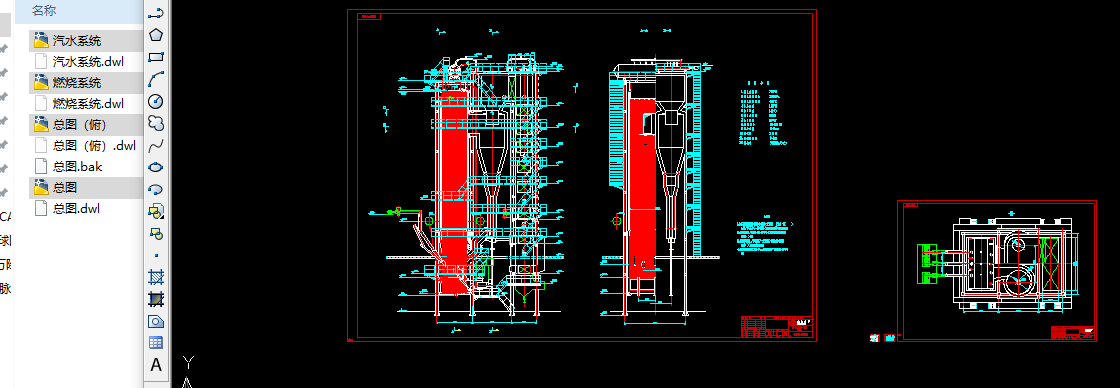Screen dimensions: 1120x388
Task: Select the 汽水系统.dwl file
Action: pyautogui.click(x=86, y=61)
